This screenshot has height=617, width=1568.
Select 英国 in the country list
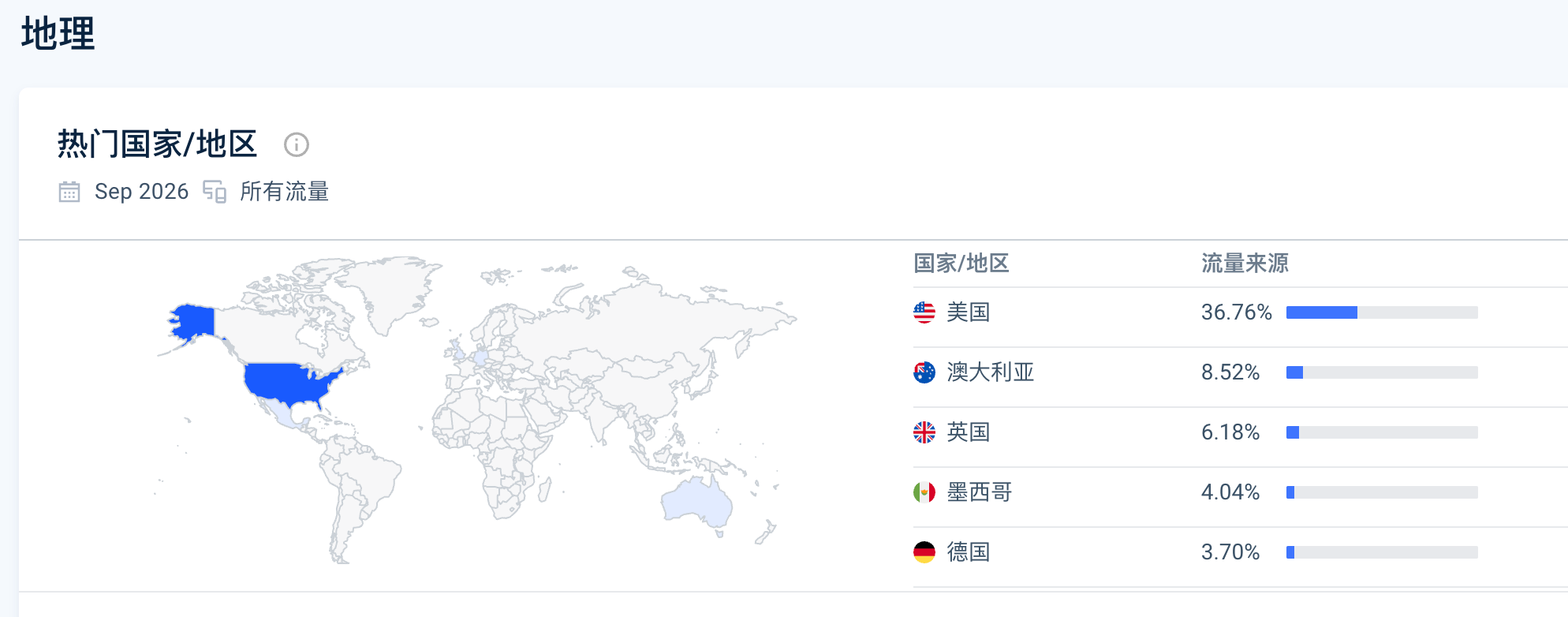coord(969,432)
